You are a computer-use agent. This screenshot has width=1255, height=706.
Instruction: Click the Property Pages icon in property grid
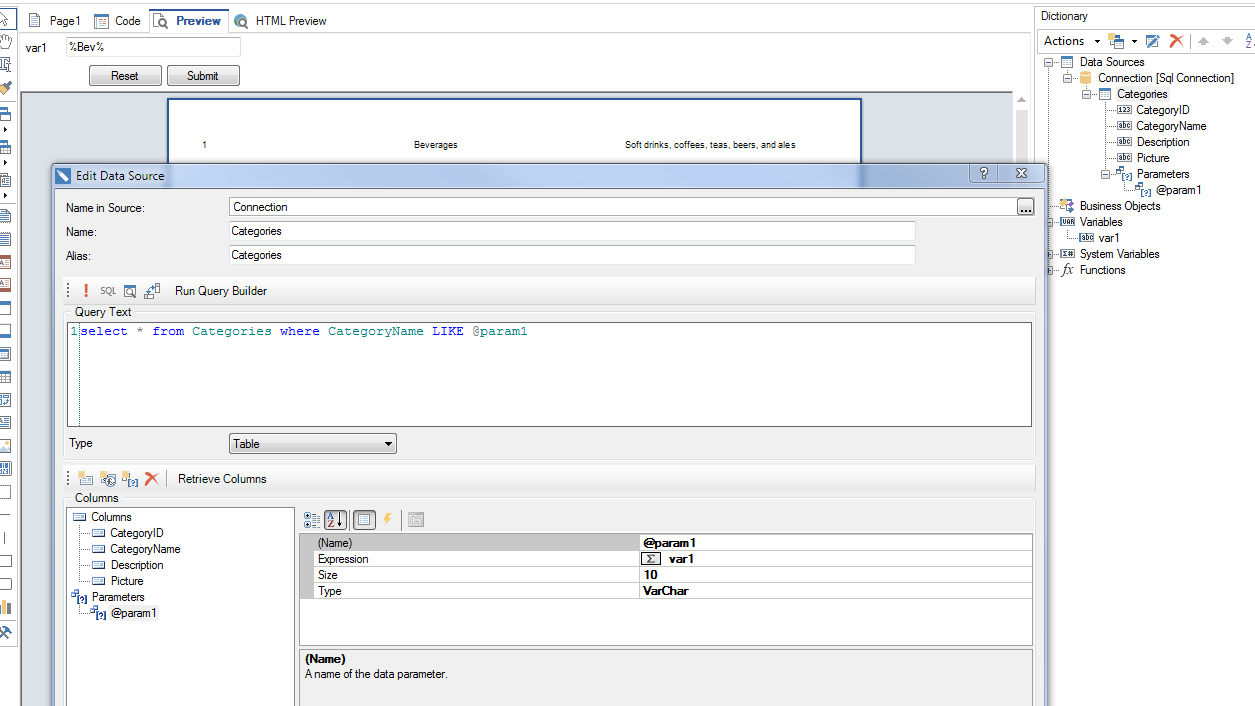coord(416,520)
